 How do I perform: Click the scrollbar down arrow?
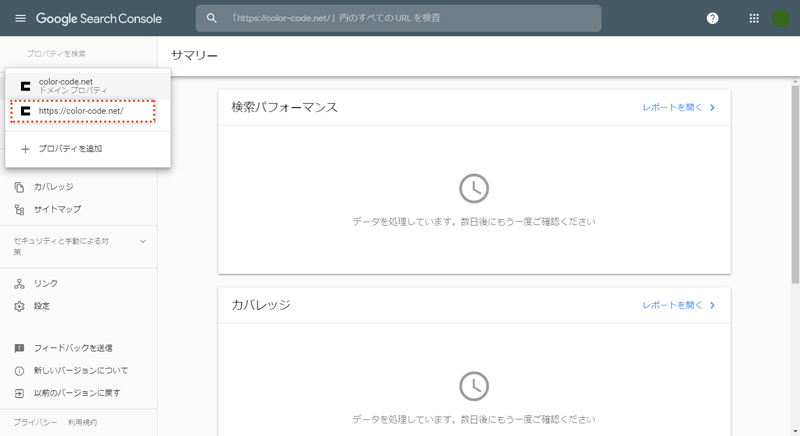(x=795, y=432)
